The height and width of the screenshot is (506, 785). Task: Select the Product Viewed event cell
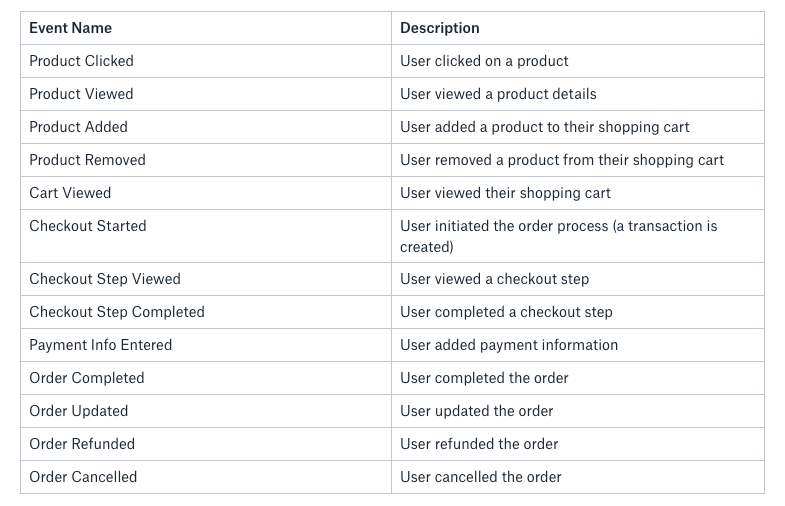click(81, 94)
